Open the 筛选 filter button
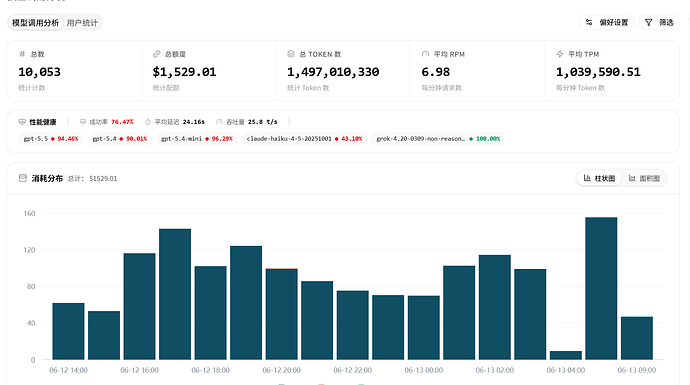Image resolution: width=690 pixels, height=385 pixels. [659, 22]
